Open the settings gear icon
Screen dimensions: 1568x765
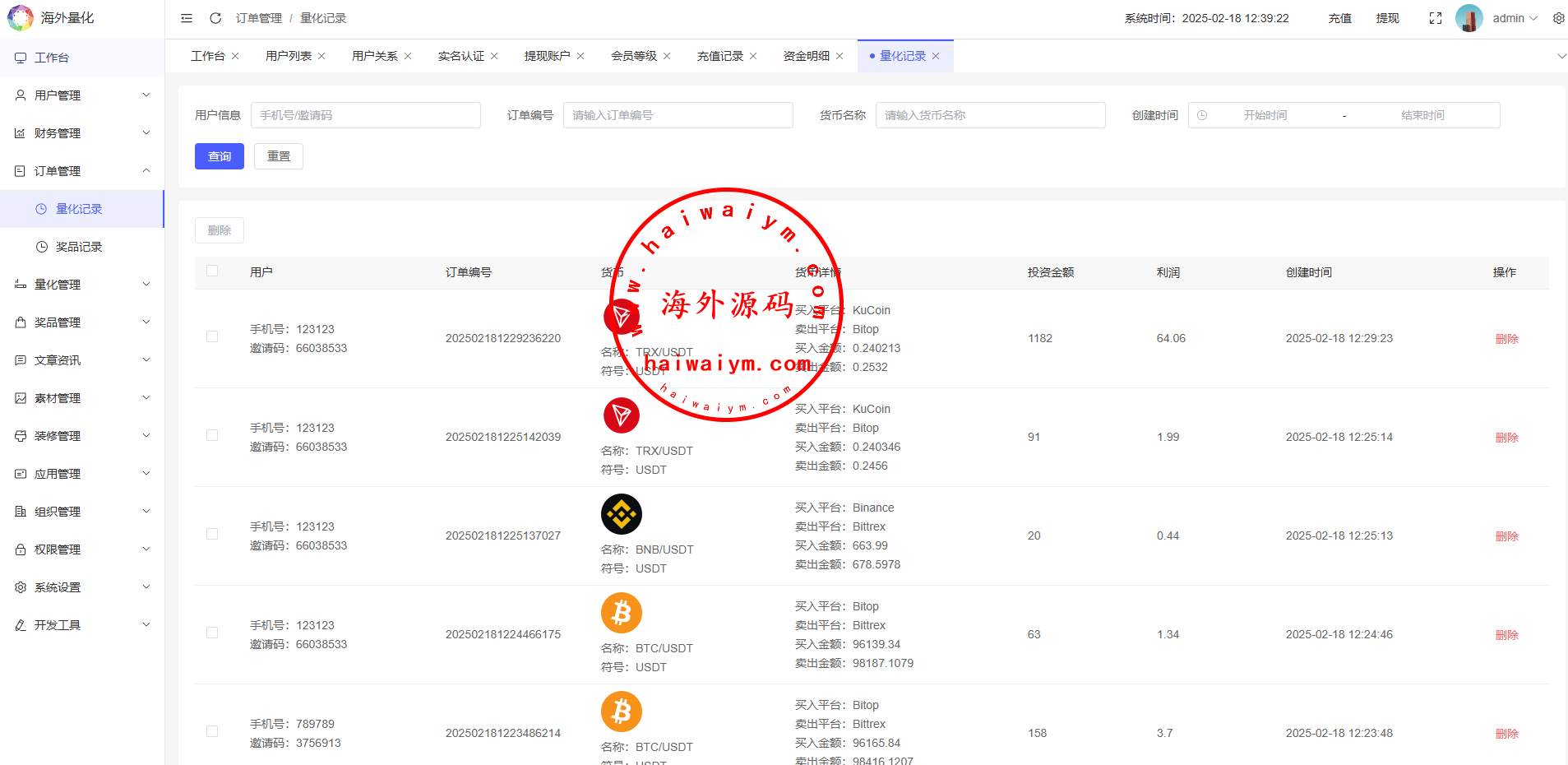1558,18
